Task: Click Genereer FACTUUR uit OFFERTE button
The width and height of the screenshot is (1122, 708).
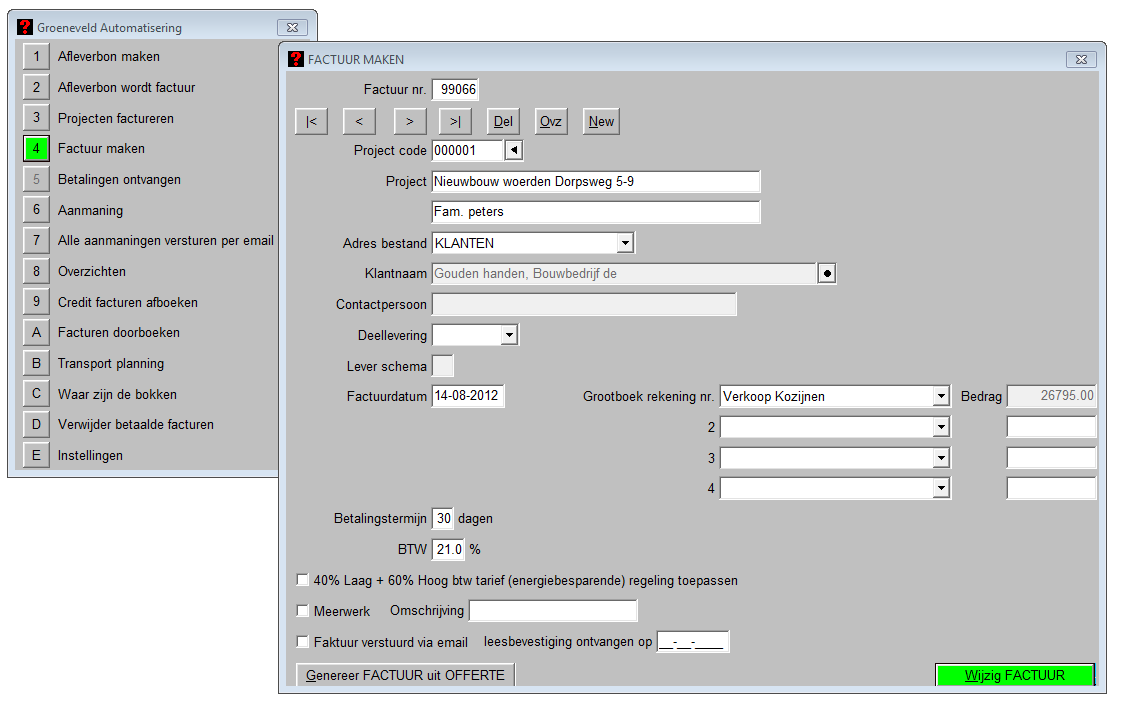Action: point(405,675)
